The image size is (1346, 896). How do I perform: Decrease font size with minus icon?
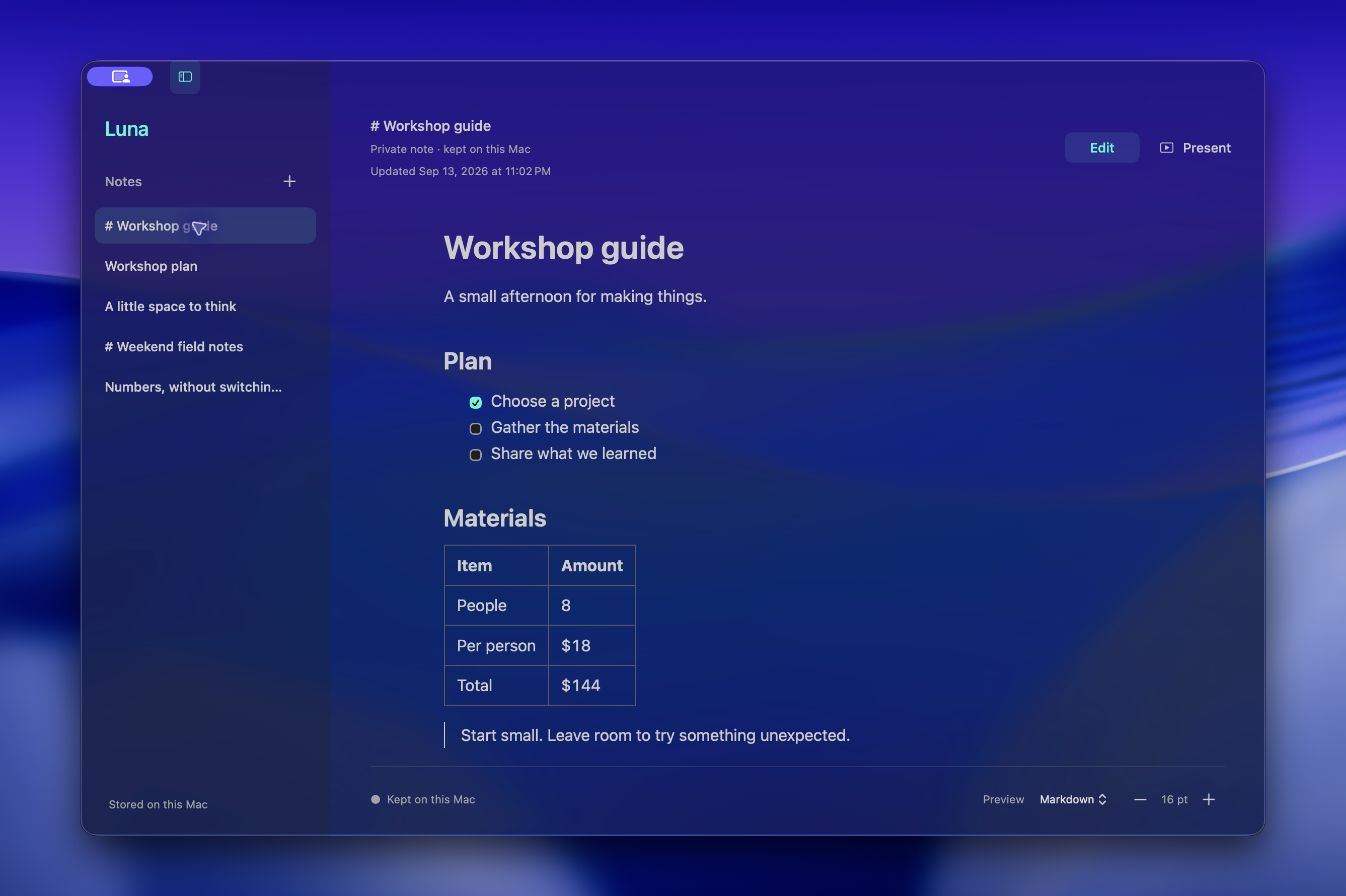tap(1140, 799)
